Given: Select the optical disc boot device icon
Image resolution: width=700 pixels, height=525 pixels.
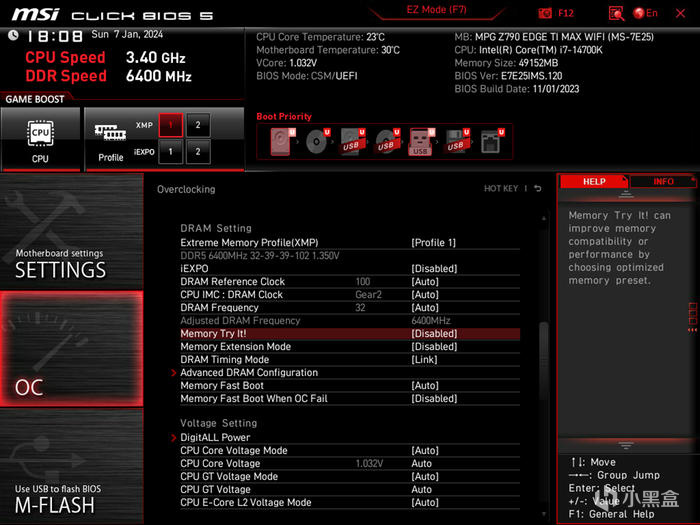Looking at the screenshot, I should (x=318, y=142).
